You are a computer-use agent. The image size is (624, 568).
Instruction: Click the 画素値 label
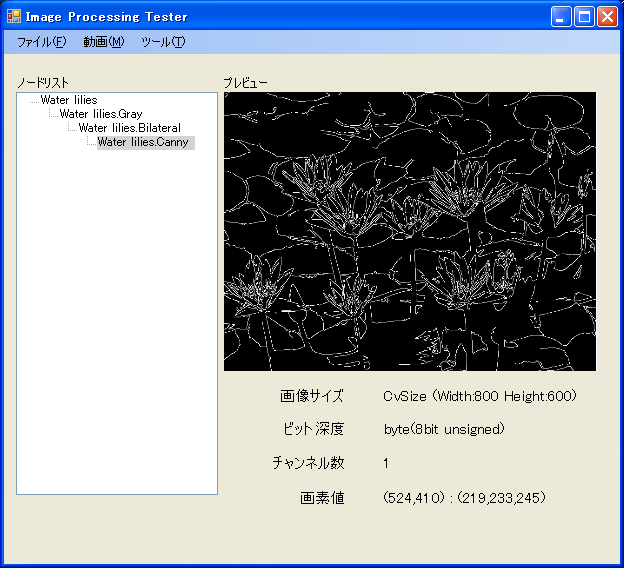point(322,498)
